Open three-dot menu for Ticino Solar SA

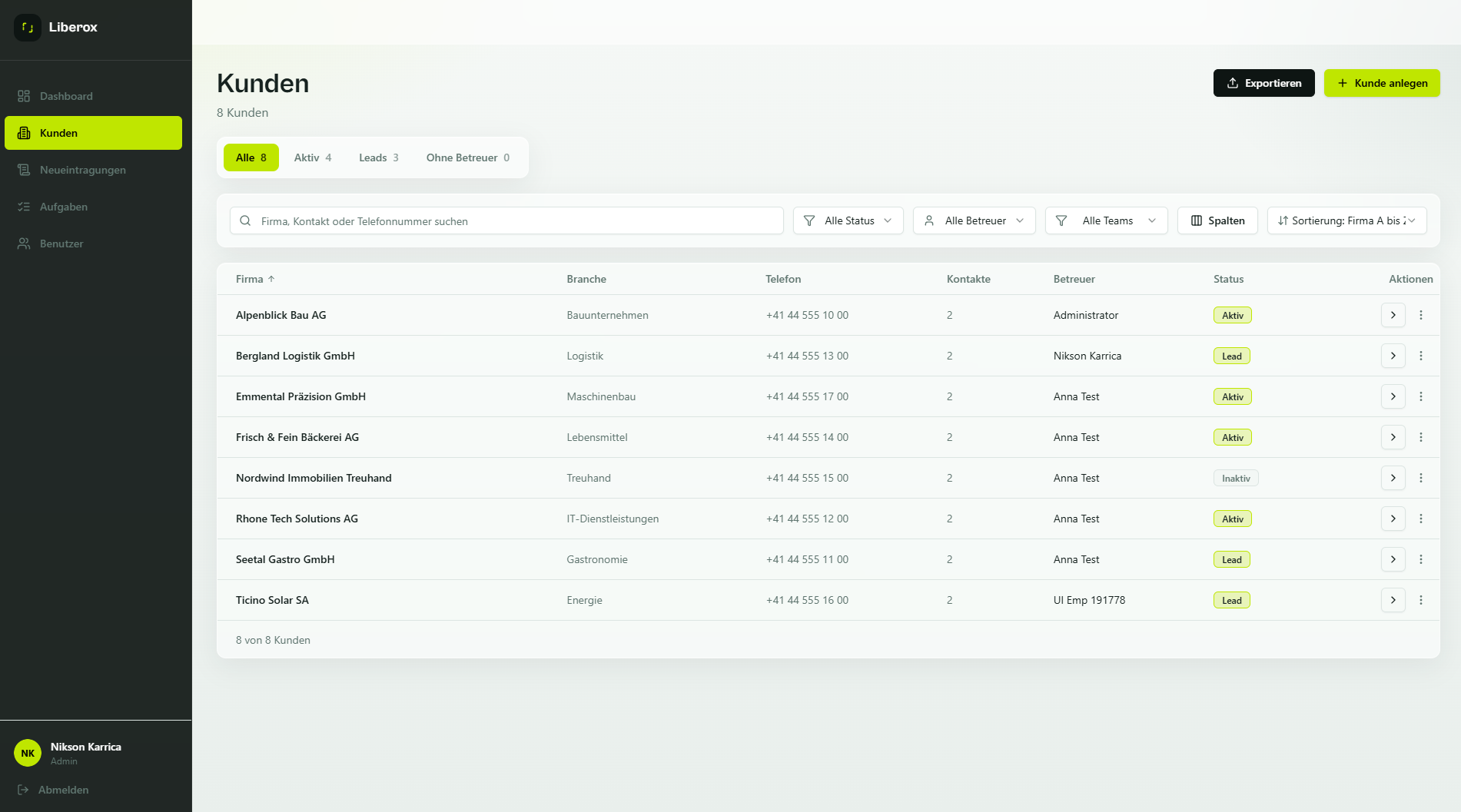coord(1420,600)
